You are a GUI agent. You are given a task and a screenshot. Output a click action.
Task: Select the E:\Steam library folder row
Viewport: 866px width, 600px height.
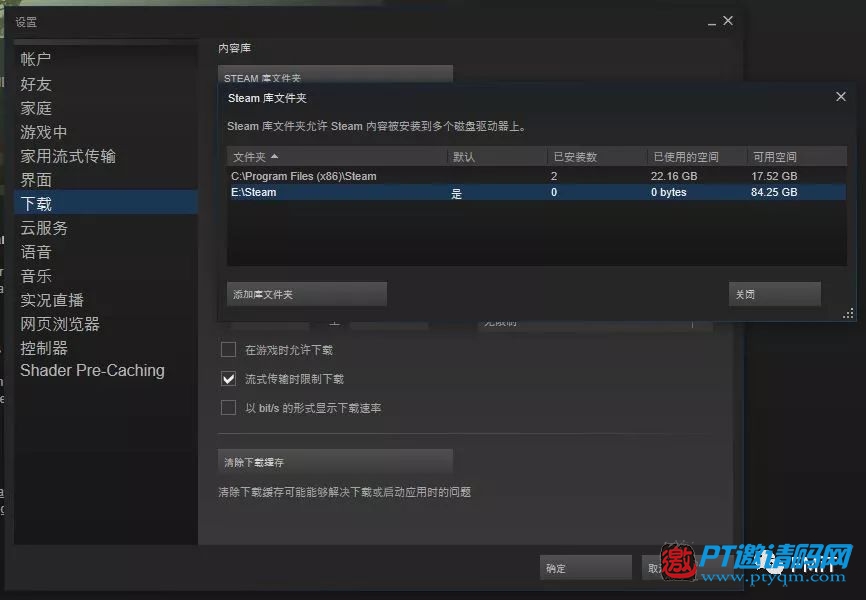click(536, 192)
